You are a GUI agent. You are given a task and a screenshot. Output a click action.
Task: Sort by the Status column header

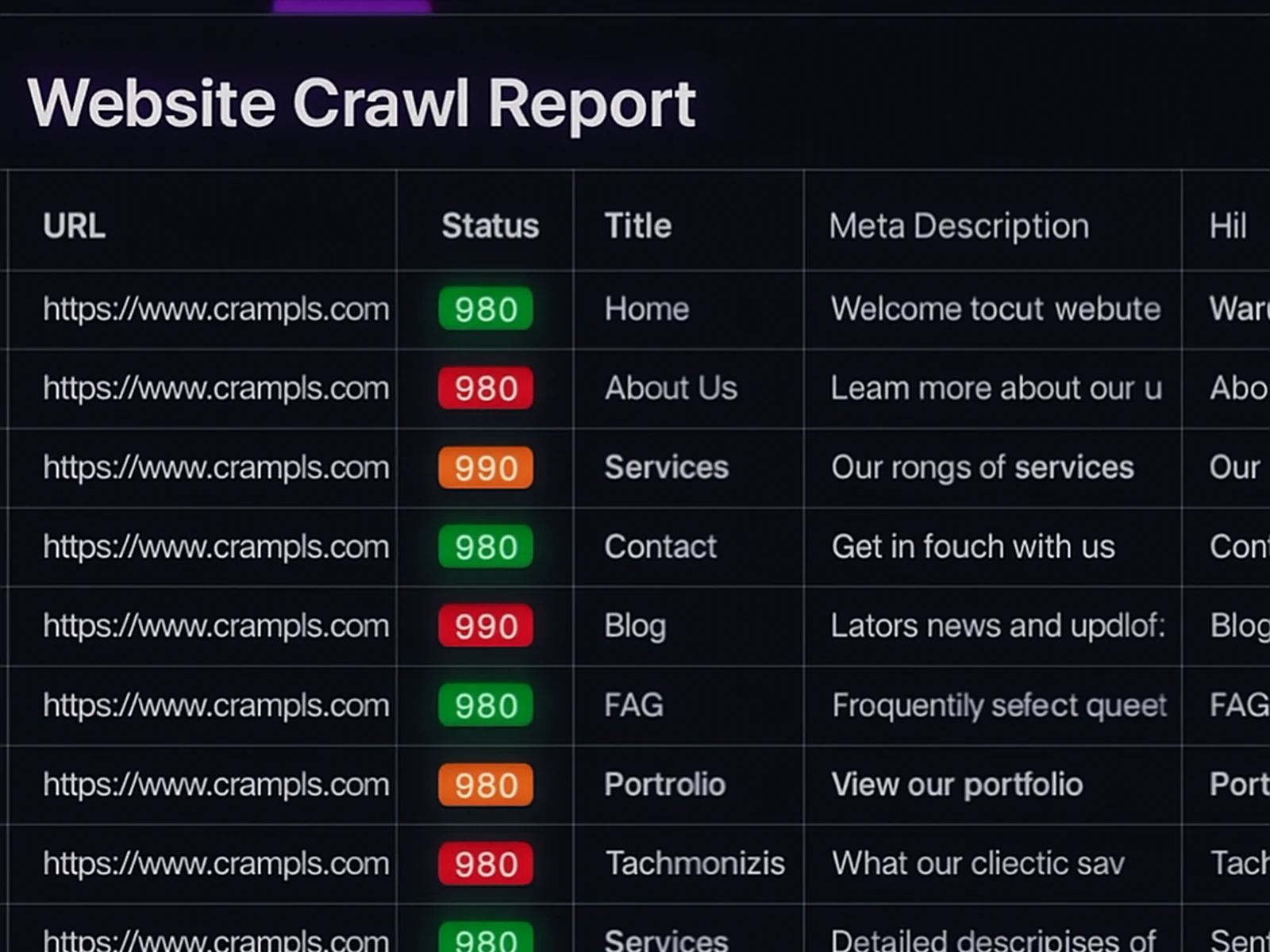[490, 226]
